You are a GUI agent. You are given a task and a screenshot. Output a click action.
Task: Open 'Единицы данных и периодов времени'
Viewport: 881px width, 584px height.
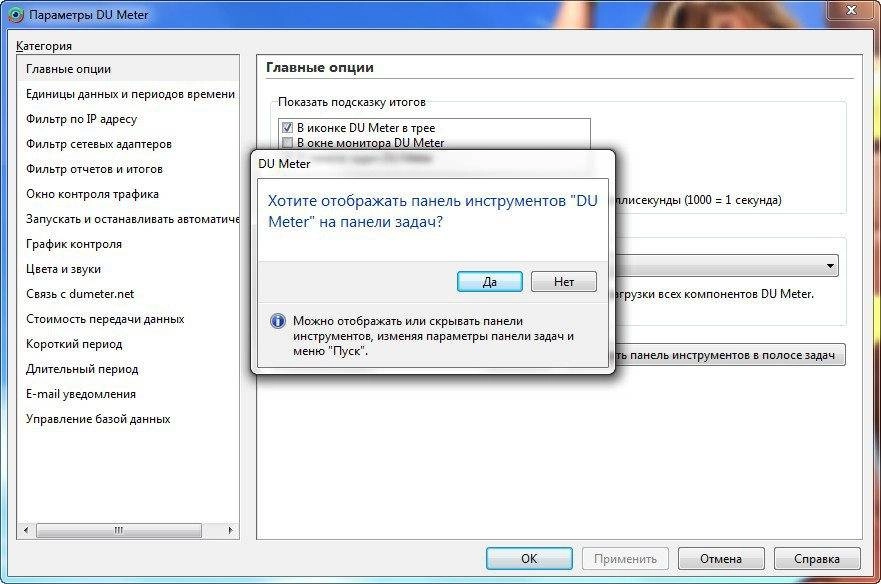click(x=128, y=94)
